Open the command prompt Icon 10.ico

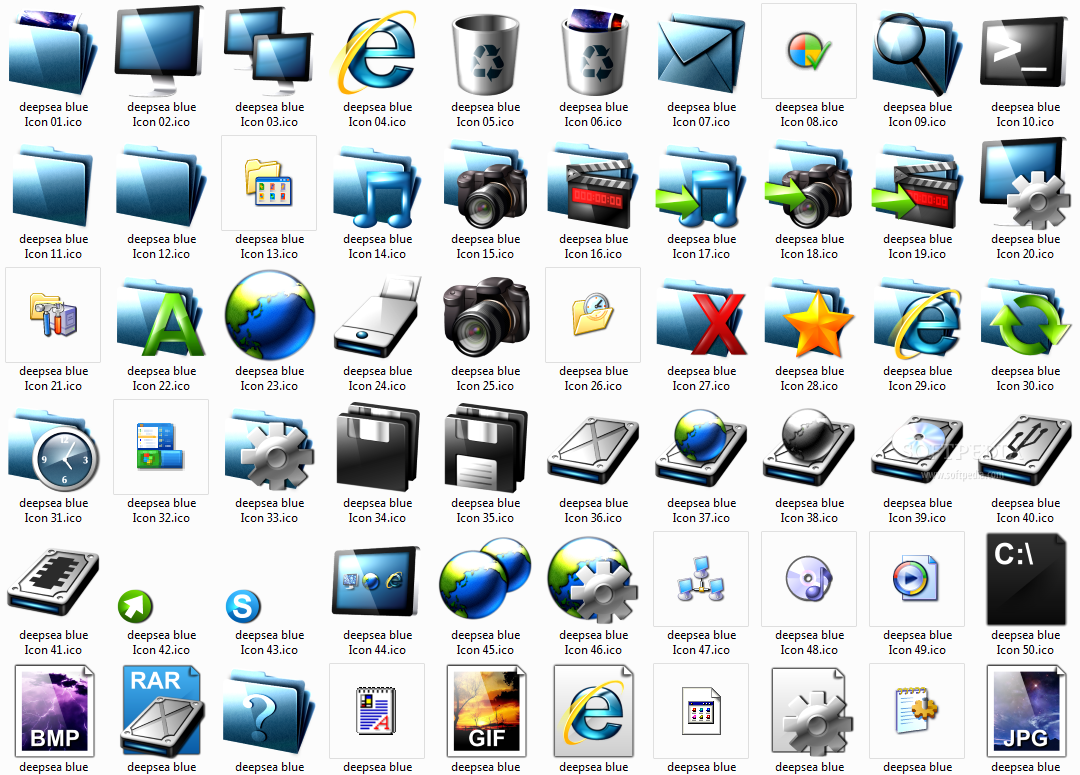point(1024,54)
